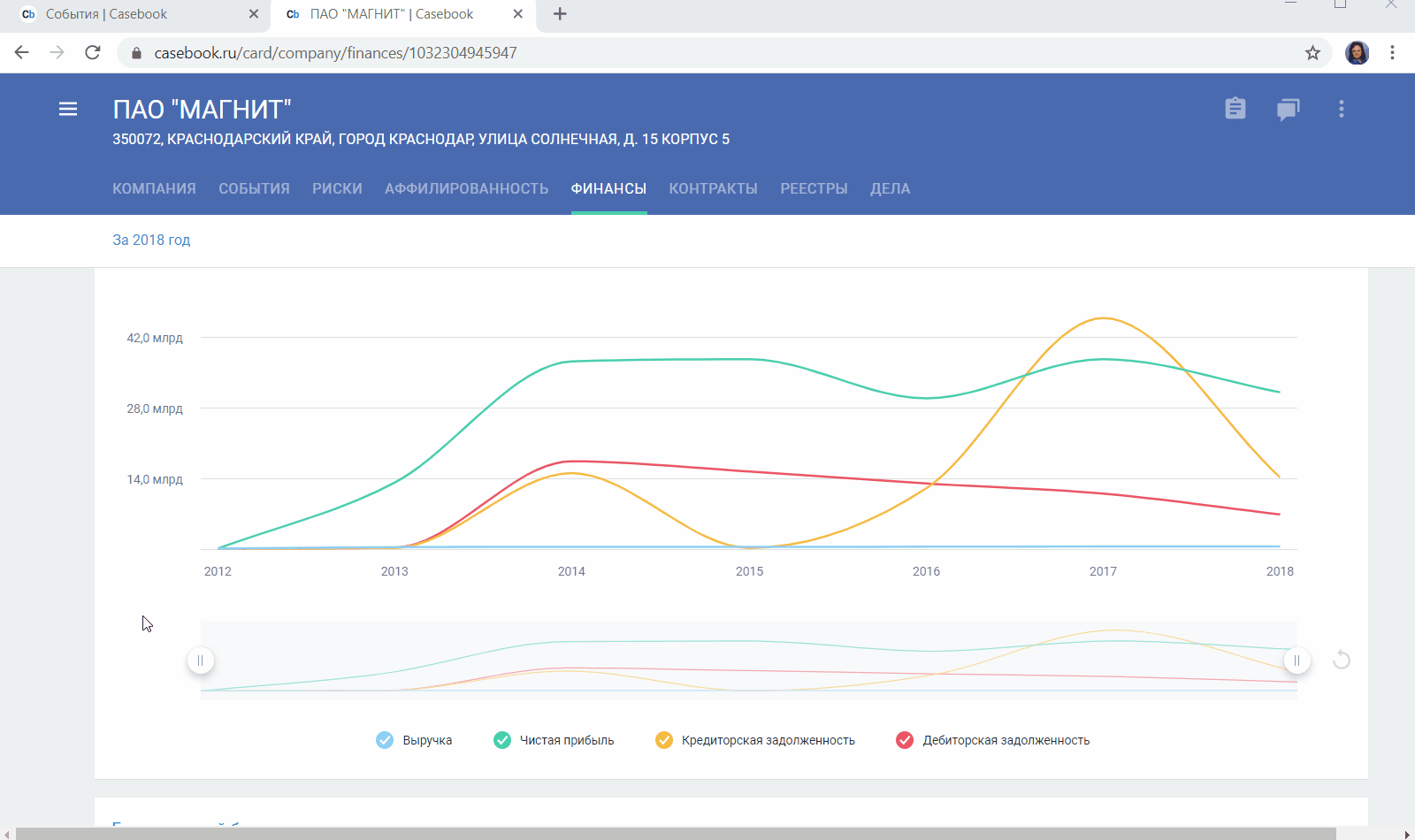Reset chart zoom with the circular arrow
1415x840 pixels.
[1342, 660]
